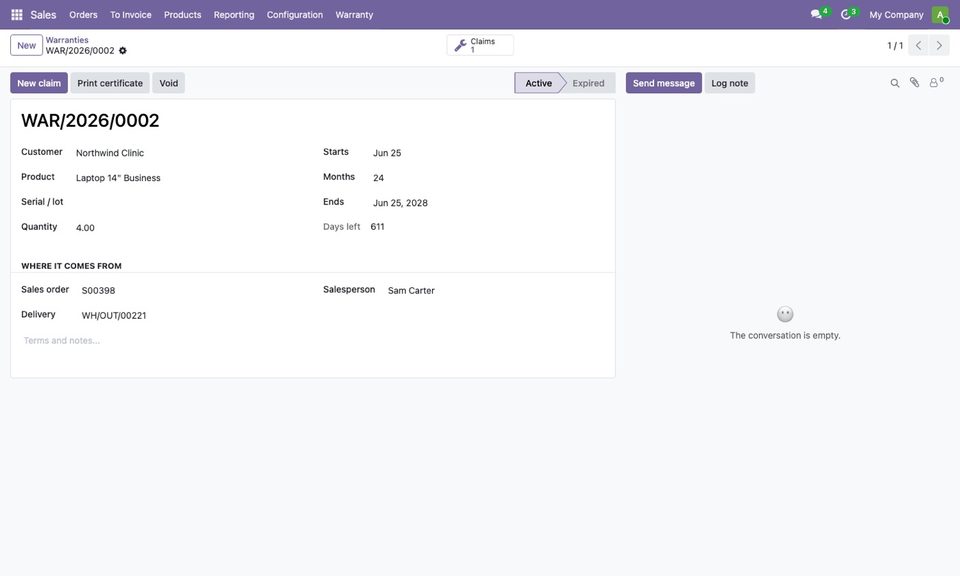Click the New claim button

coord(39,83)
